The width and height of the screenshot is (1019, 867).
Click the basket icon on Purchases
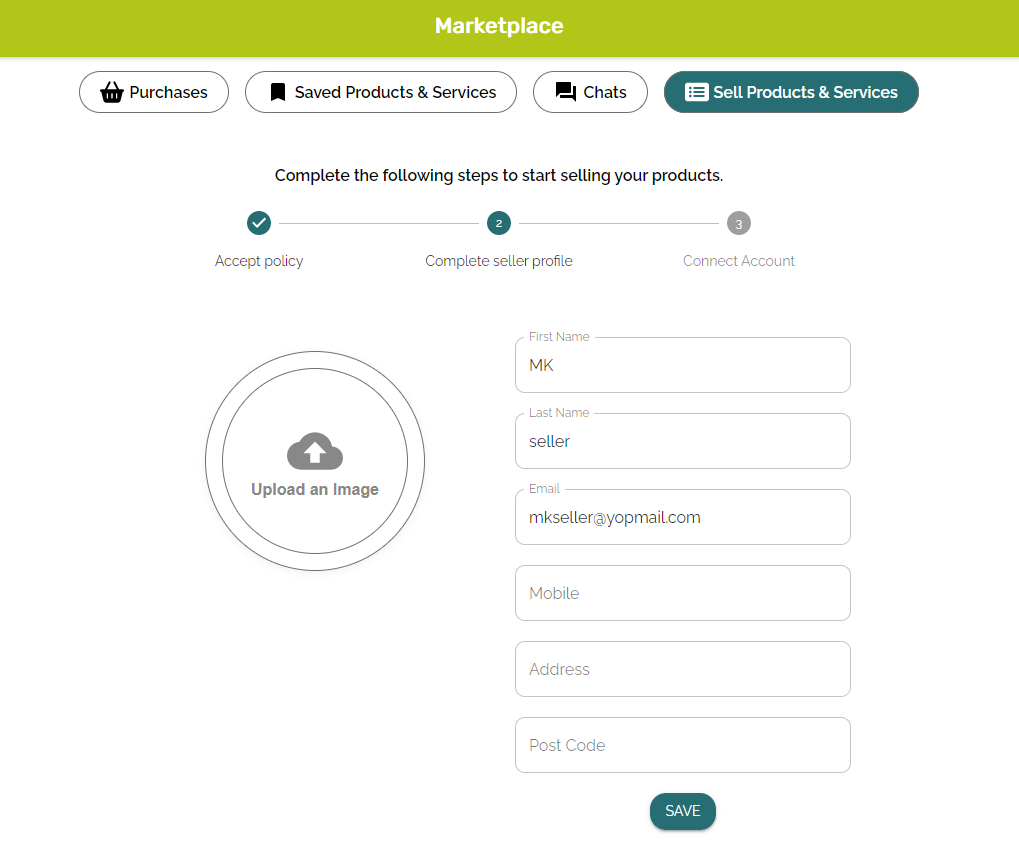(112, 92)
